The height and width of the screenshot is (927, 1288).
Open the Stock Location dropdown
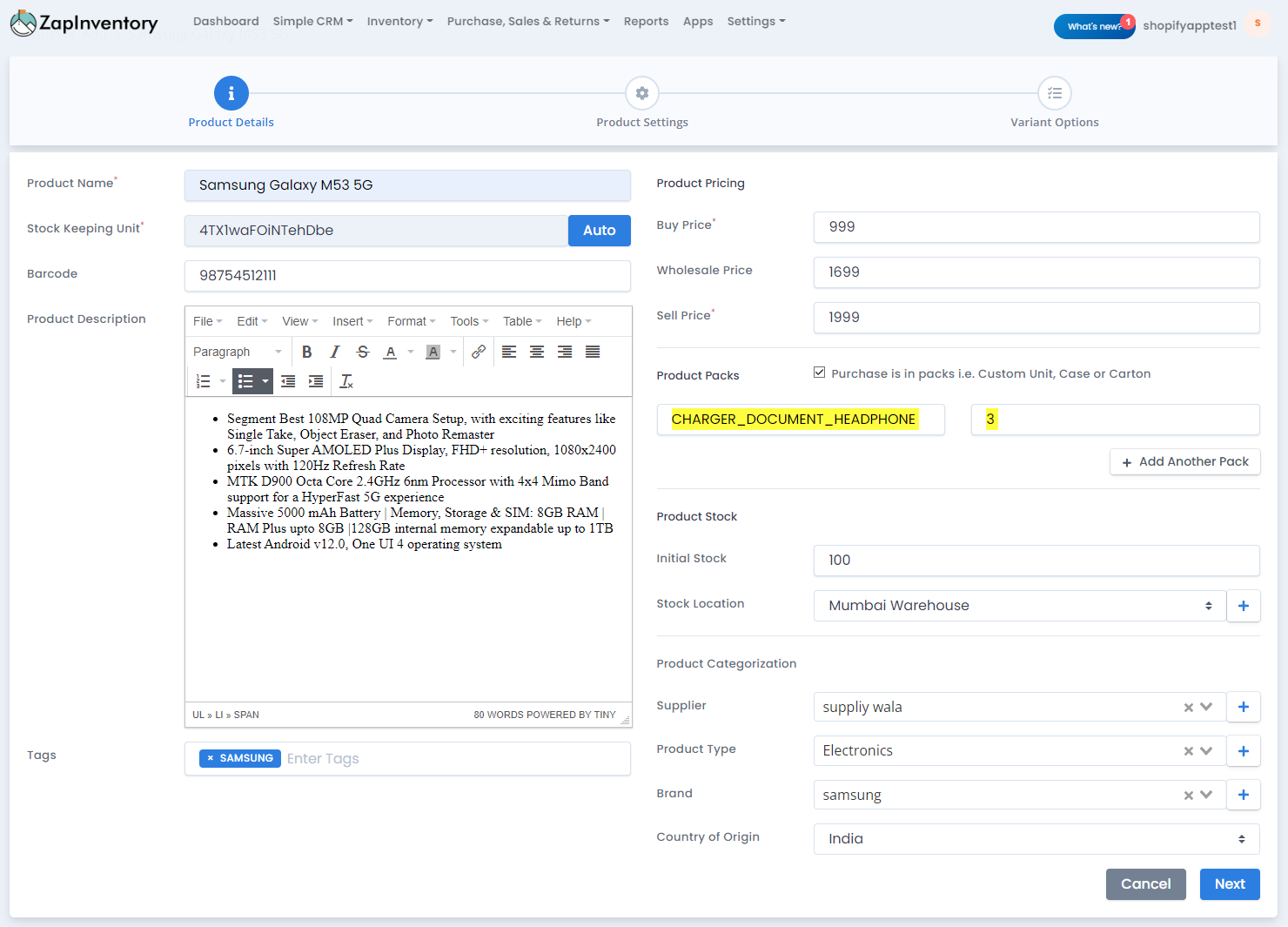tap(1020, 606)
